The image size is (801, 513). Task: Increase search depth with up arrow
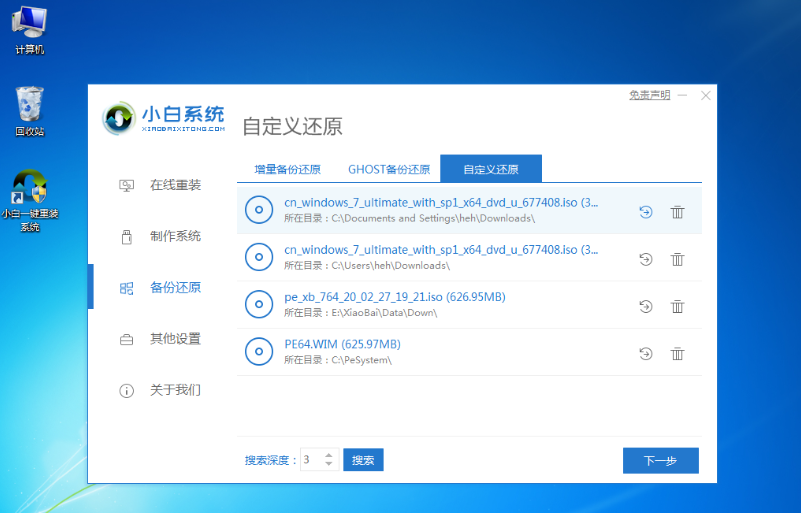tap(329, 455)
